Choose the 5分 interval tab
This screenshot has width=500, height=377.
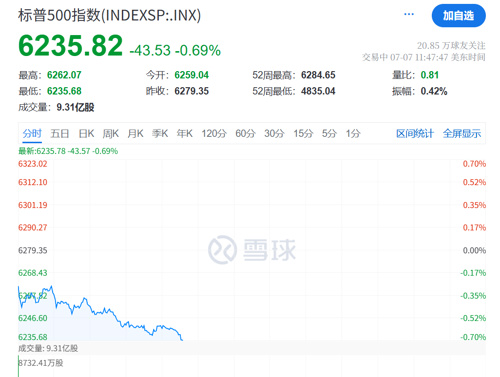(329, 134)
